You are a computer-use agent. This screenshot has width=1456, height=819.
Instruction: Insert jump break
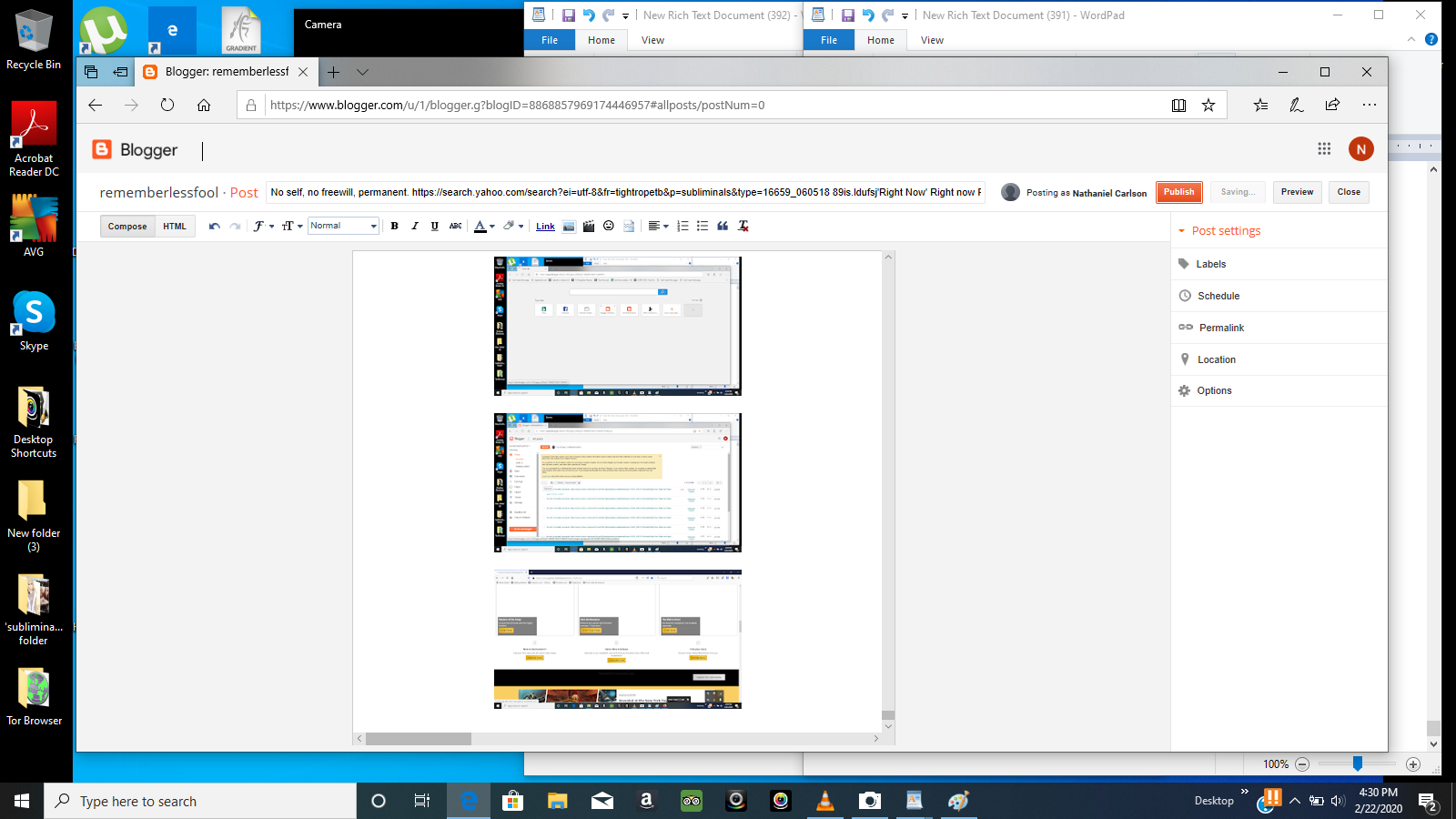pos(629,227)
